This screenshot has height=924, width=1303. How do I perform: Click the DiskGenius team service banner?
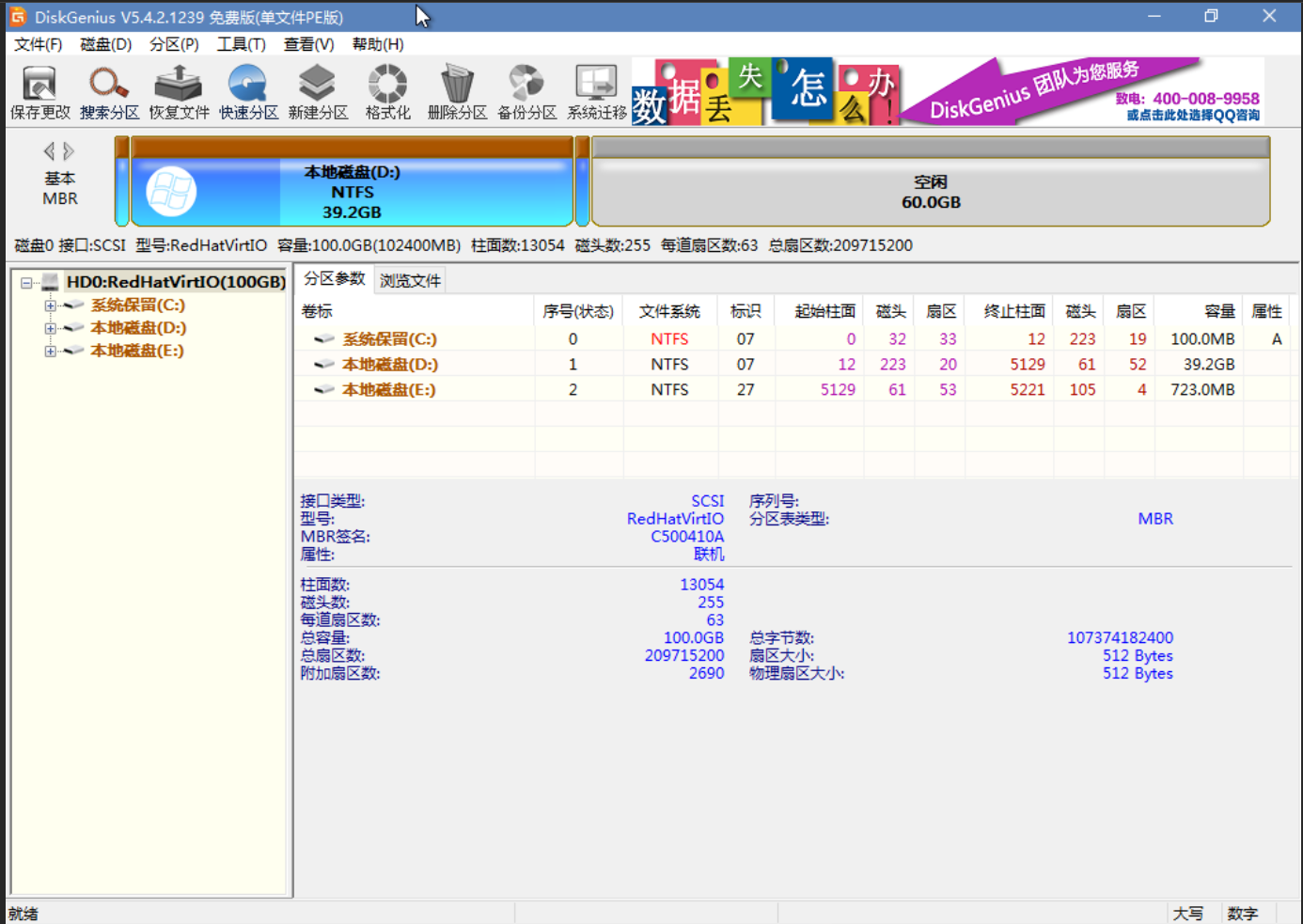click(x=1082, y=92)
